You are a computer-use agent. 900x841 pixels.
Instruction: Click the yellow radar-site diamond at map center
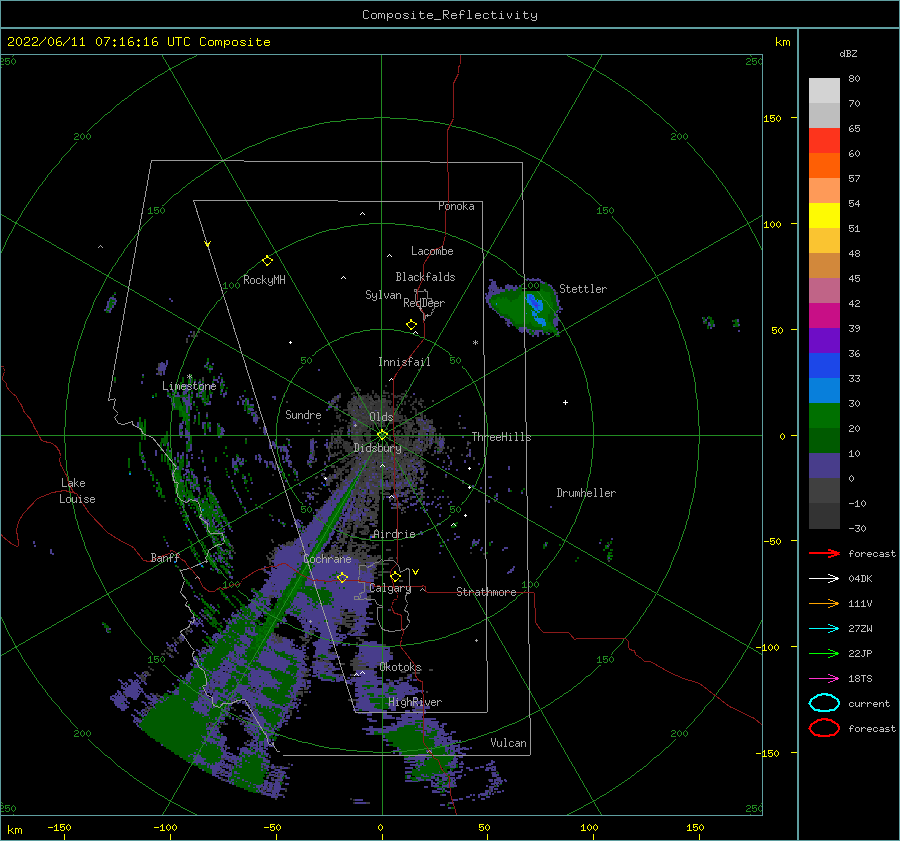(x=382, y=435)
